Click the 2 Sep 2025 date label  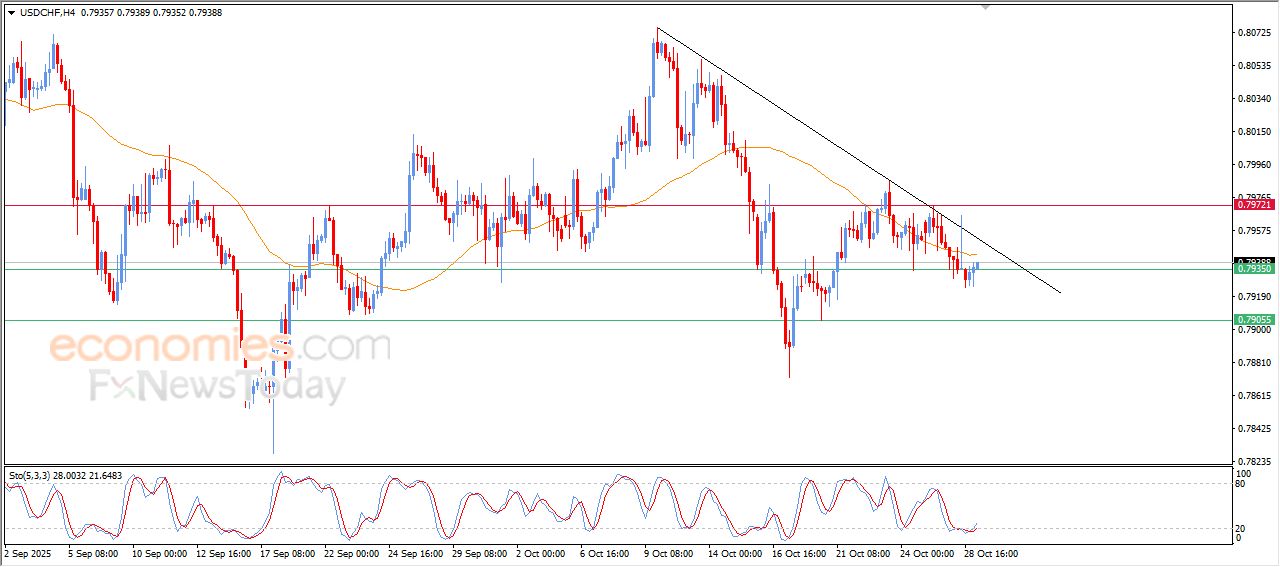[x=30, y=552]
